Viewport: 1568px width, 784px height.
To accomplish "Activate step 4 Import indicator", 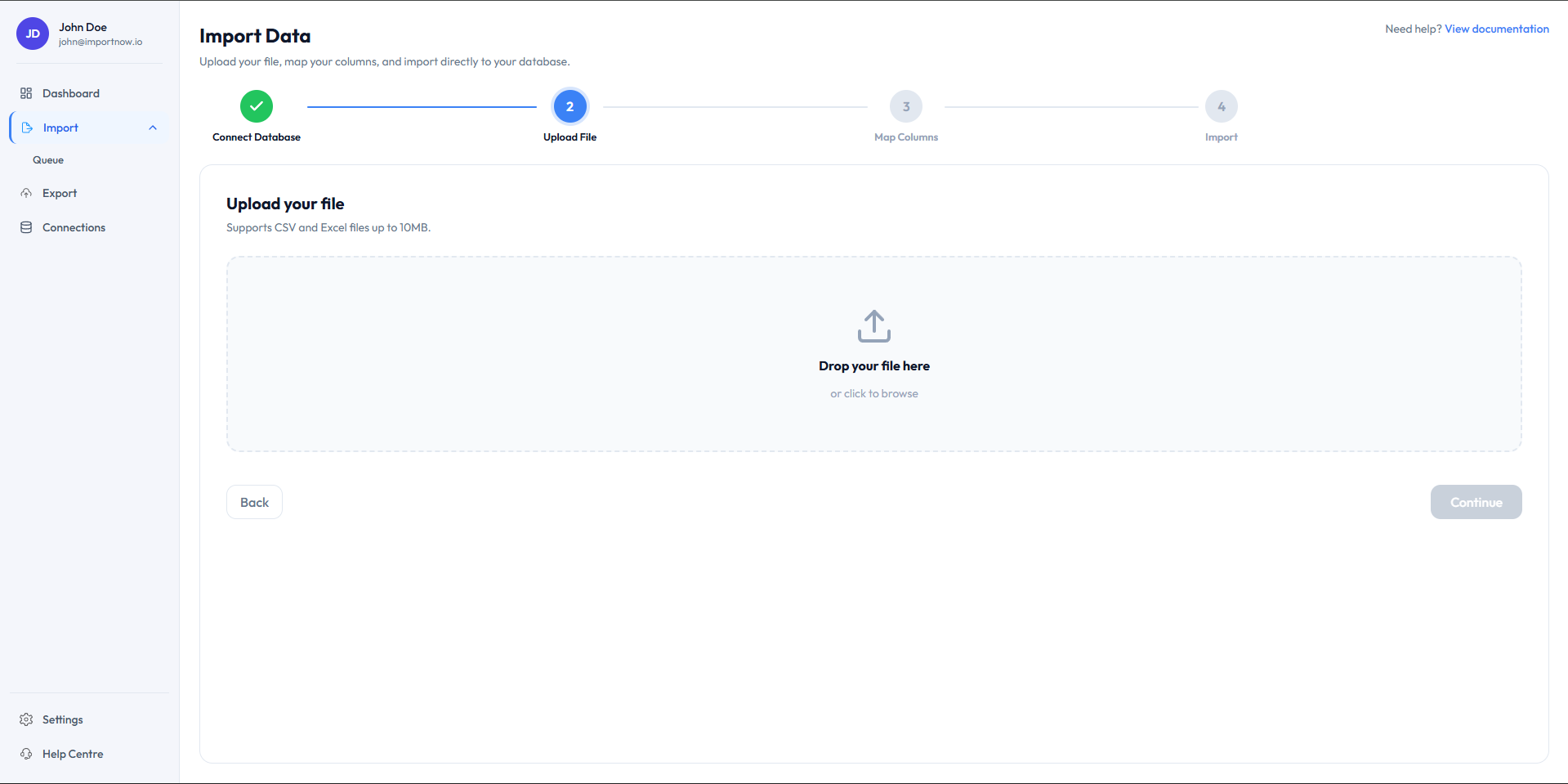I will (x=1221, y=105).
